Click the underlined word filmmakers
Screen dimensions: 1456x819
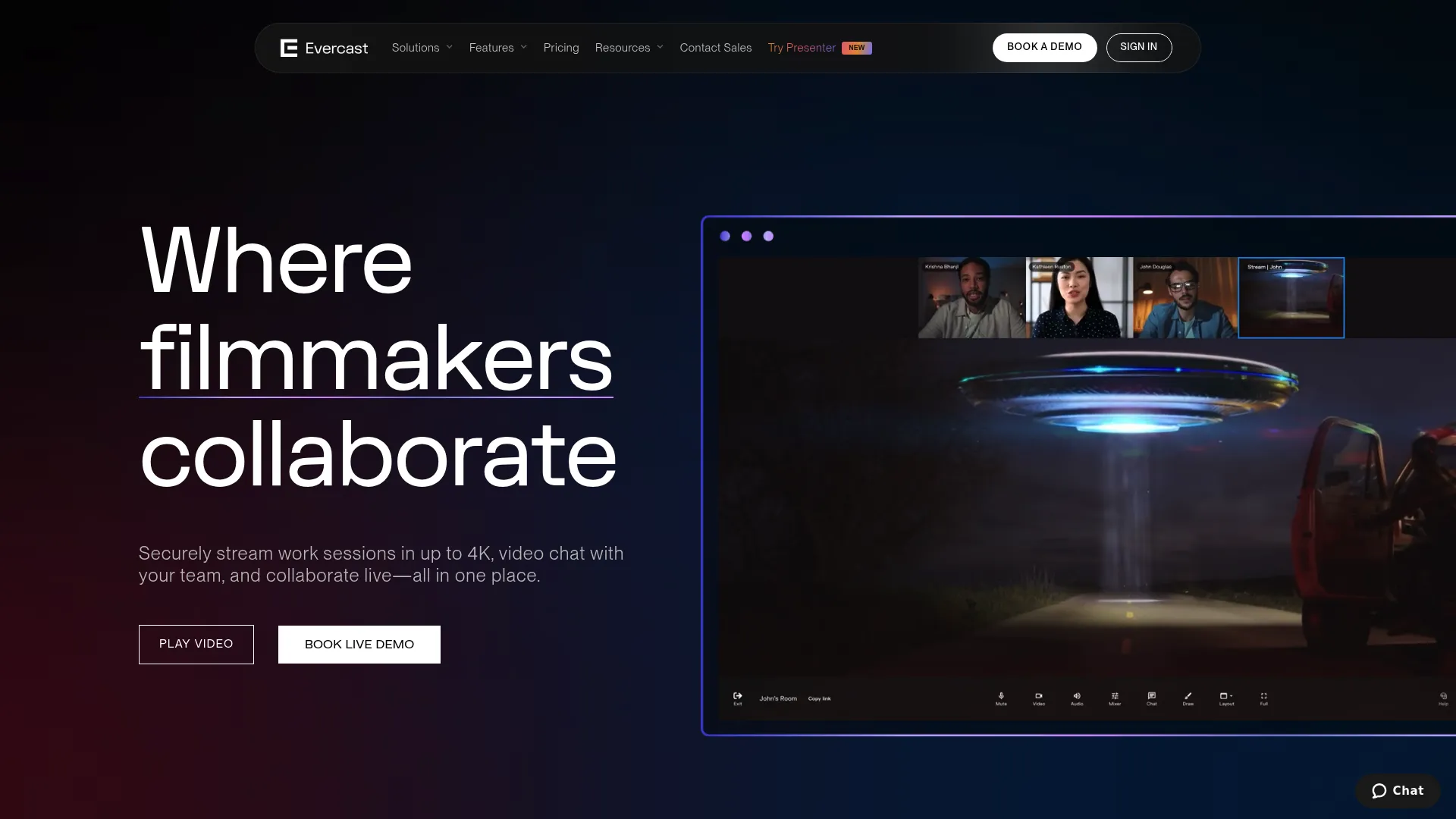[376, 358]
